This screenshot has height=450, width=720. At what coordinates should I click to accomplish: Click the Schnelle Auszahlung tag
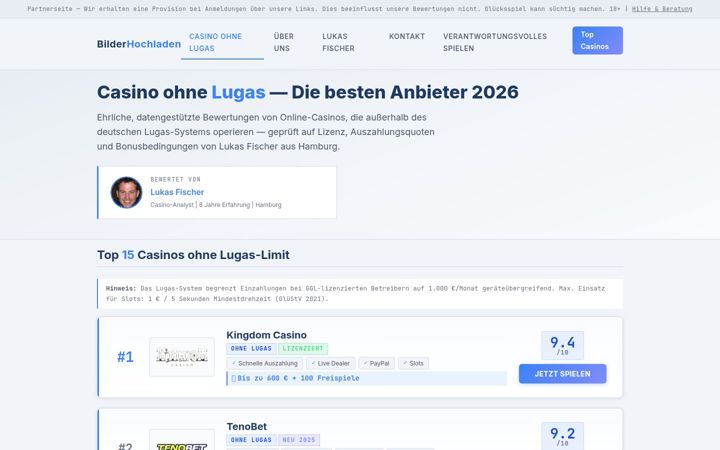point(264,363)
